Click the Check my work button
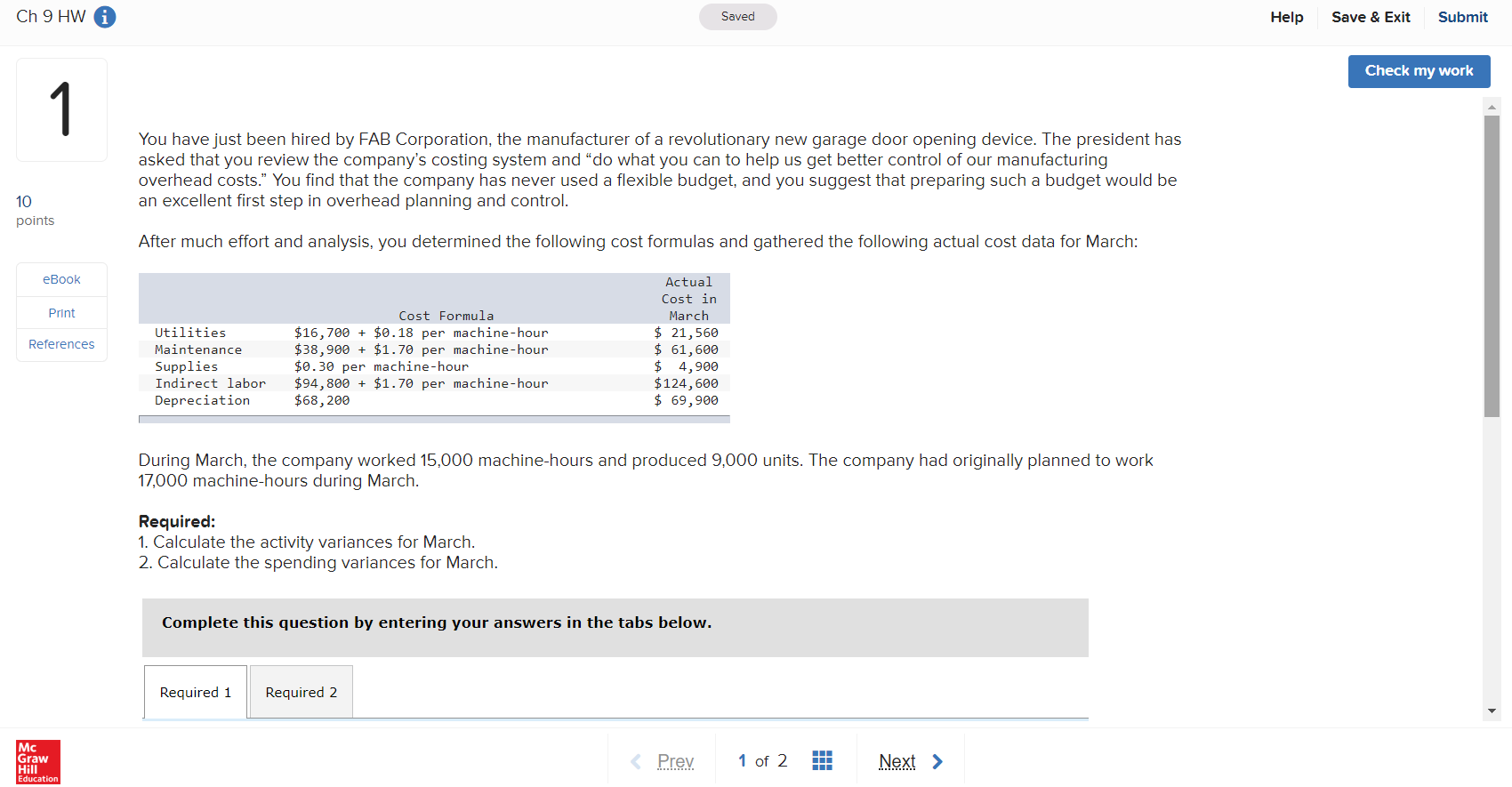 pyautogui.click(x=1419, y=71)
